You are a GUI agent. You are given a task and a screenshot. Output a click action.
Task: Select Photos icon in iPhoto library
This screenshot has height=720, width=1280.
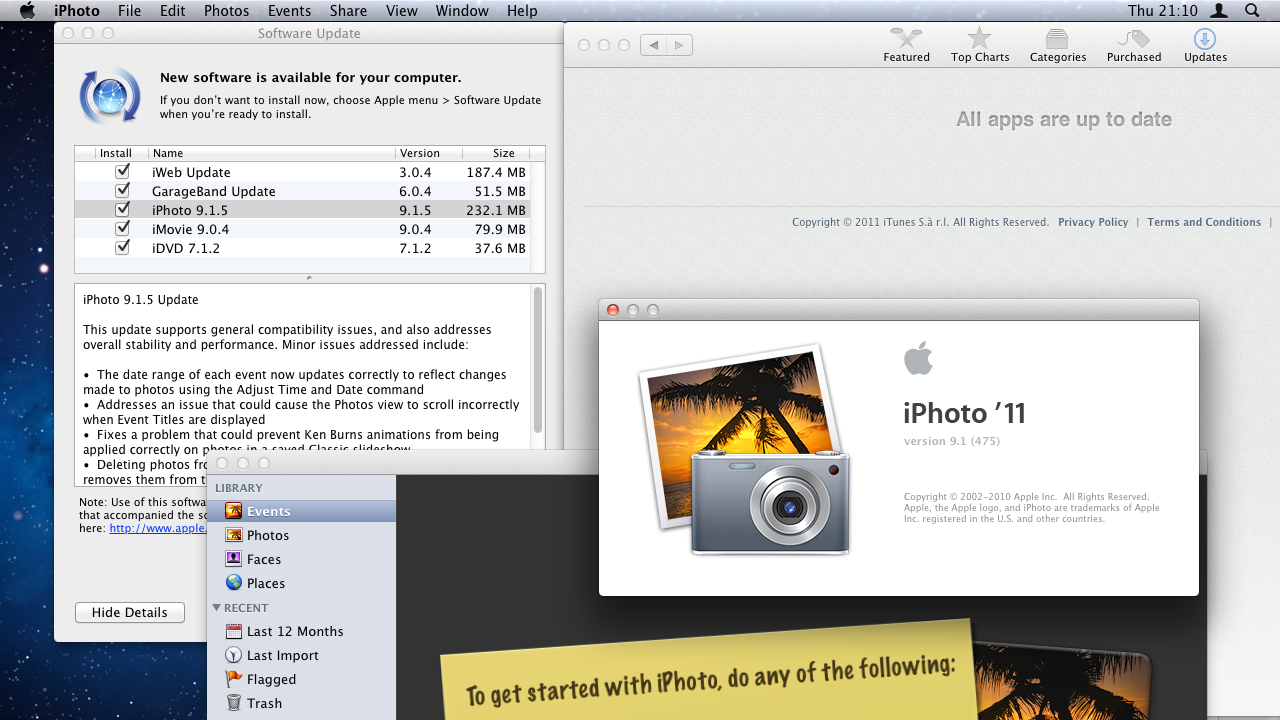coord(233,535)
